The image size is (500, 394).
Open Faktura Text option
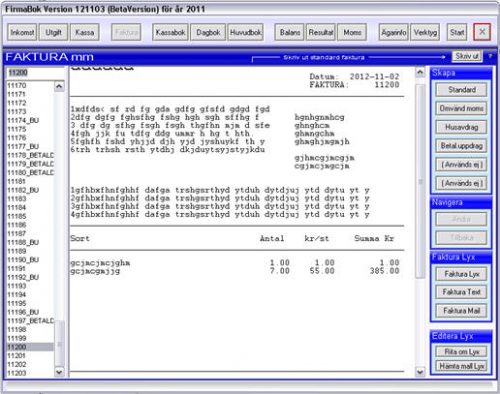point(461,292)
